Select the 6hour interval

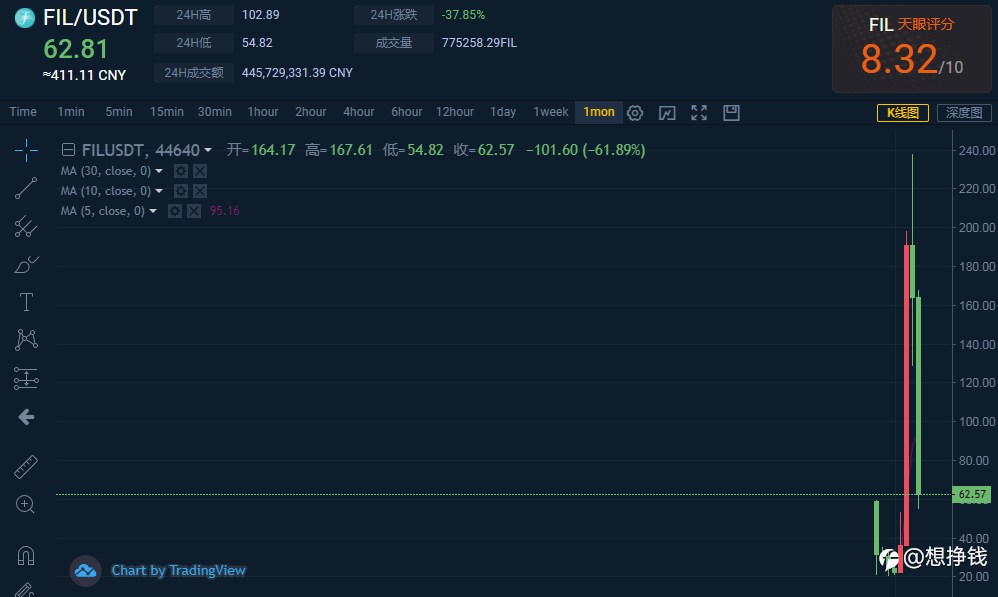[x=407, y=112]
